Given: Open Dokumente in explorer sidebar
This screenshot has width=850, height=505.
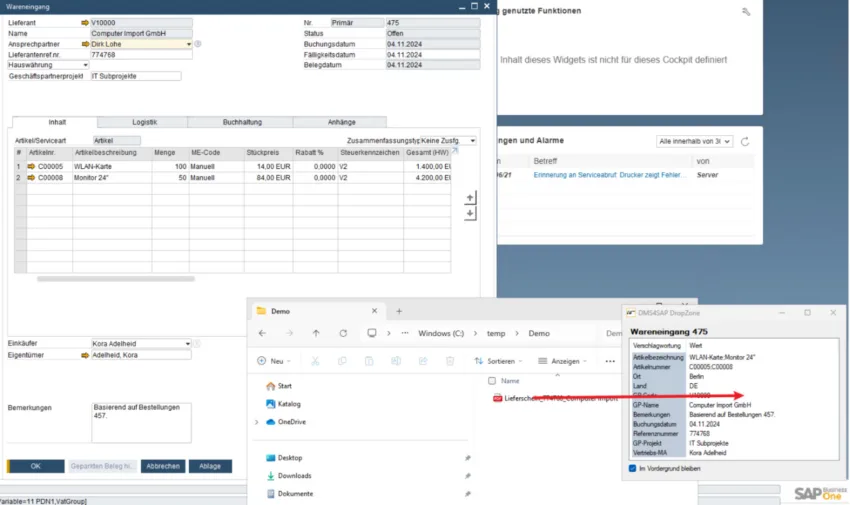Looking at the screenshot, I should coord(289,494).
